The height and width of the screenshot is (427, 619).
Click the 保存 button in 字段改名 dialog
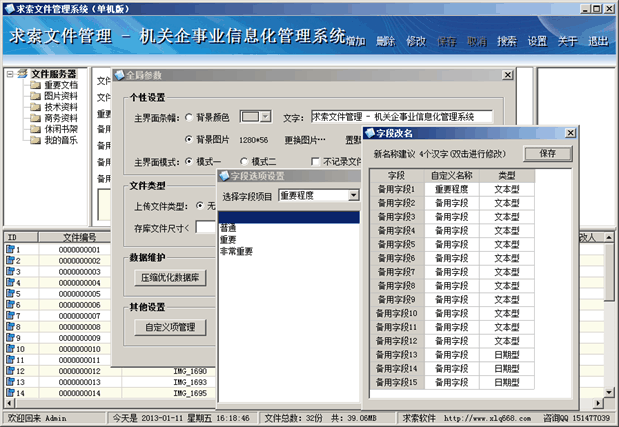click(548, 154)
